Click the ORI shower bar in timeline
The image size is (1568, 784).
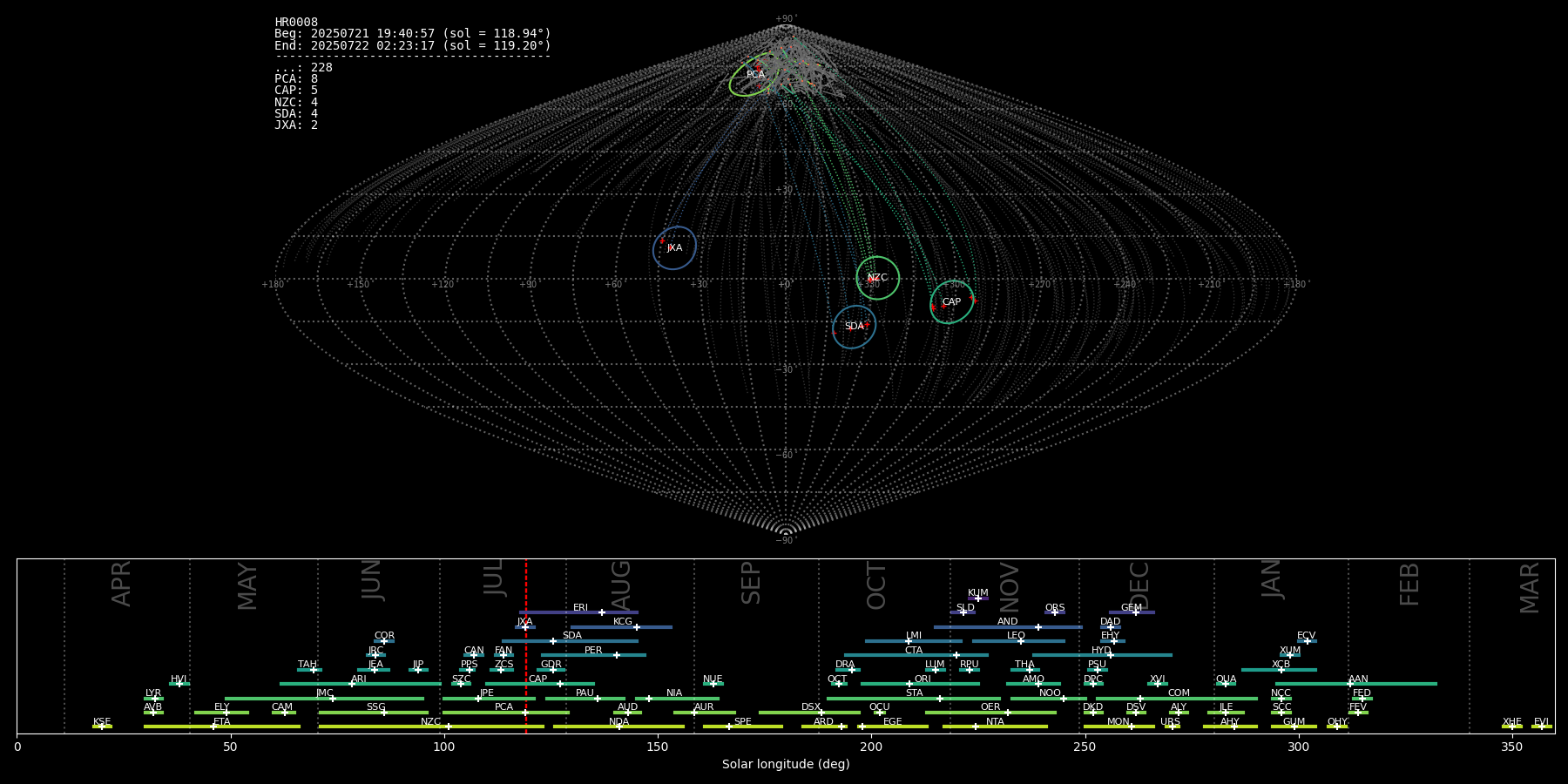(x=921, y=684)
